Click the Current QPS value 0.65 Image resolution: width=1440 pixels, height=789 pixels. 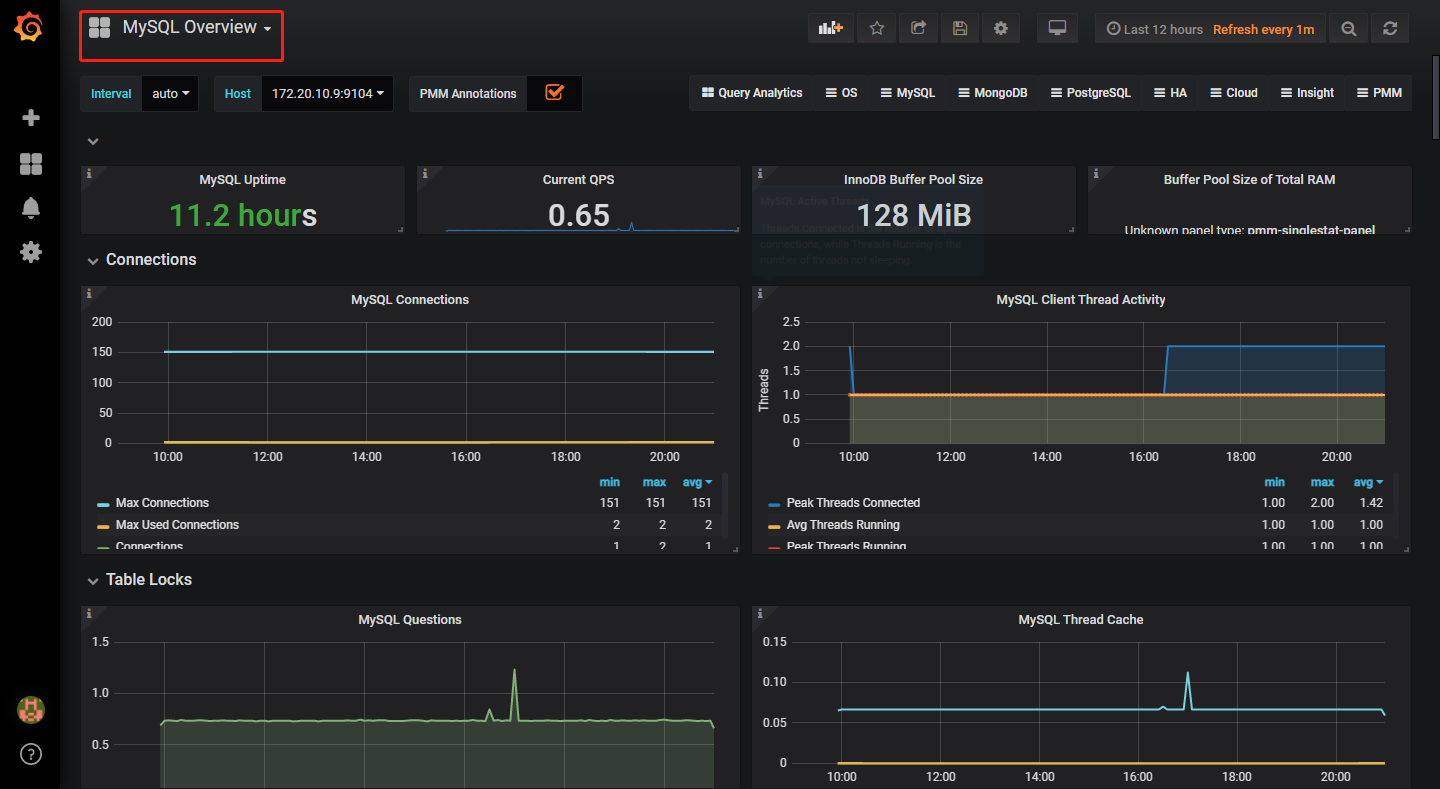pyautogui.click(x=579, y=215)
